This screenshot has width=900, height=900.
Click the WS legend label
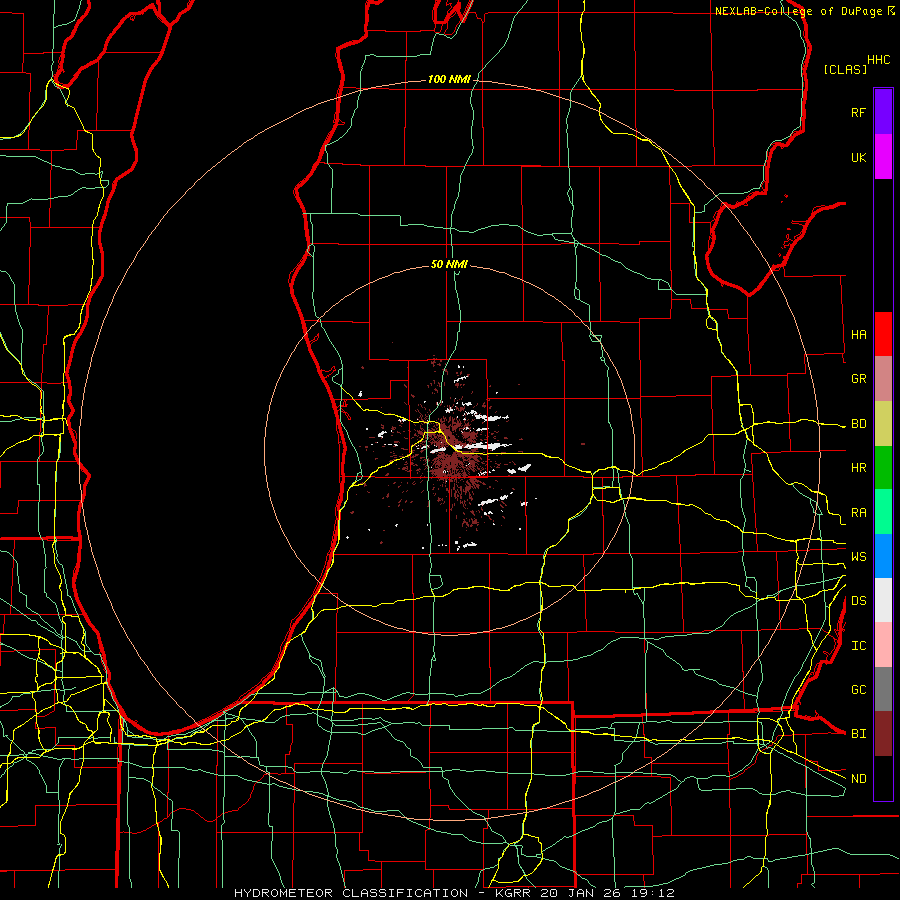(x=858, y=557)
